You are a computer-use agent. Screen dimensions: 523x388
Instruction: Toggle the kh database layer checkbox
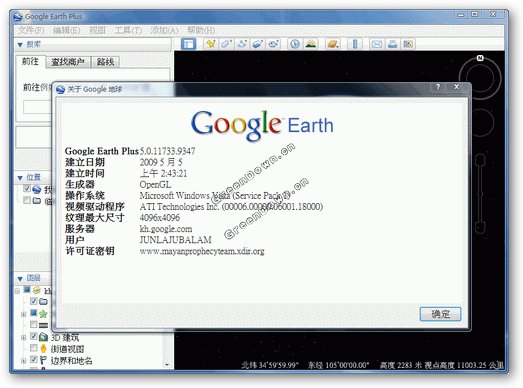coord(27,290)
